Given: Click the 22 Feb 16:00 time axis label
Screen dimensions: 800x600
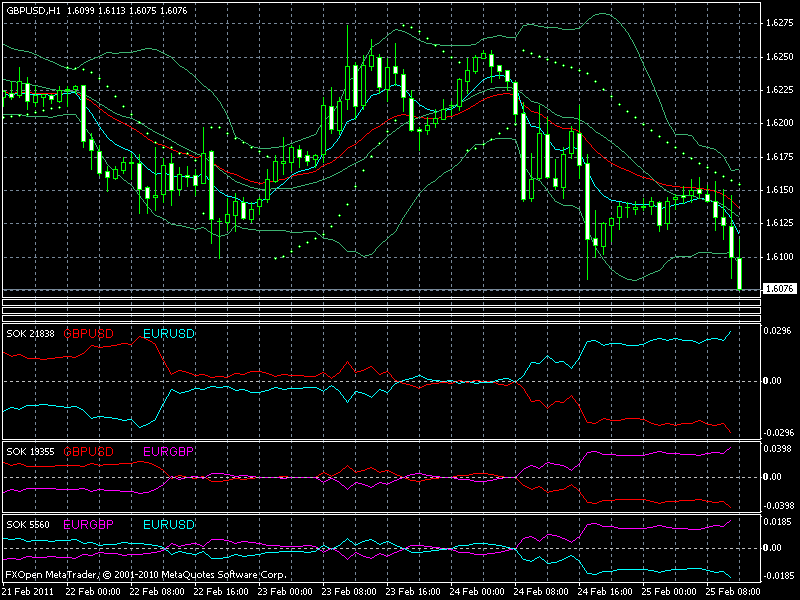Looking at the screenshot, I should [221, 591].
